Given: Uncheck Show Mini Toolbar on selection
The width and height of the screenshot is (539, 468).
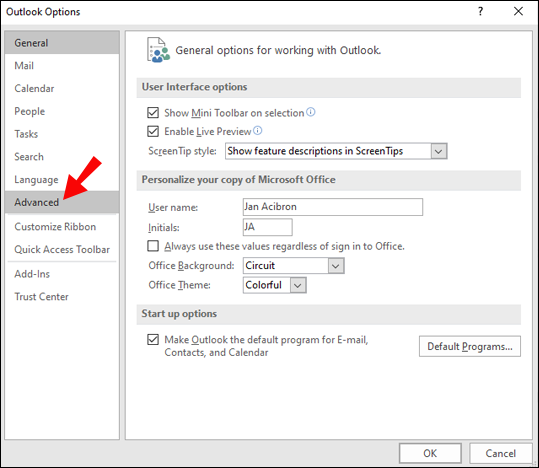Looking at the screenshot, I should [153, 113].
